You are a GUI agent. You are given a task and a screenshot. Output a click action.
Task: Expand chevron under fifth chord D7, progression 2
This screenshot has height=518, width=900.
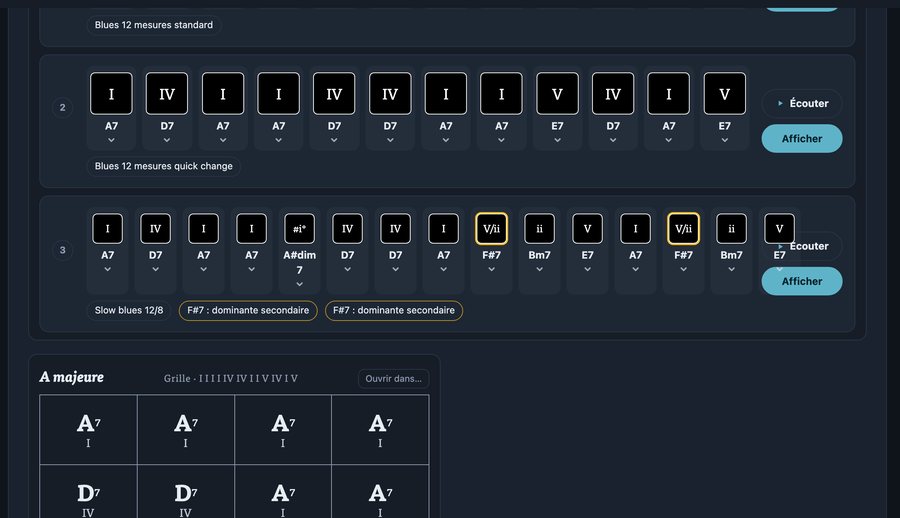click(x=334, y=140)
